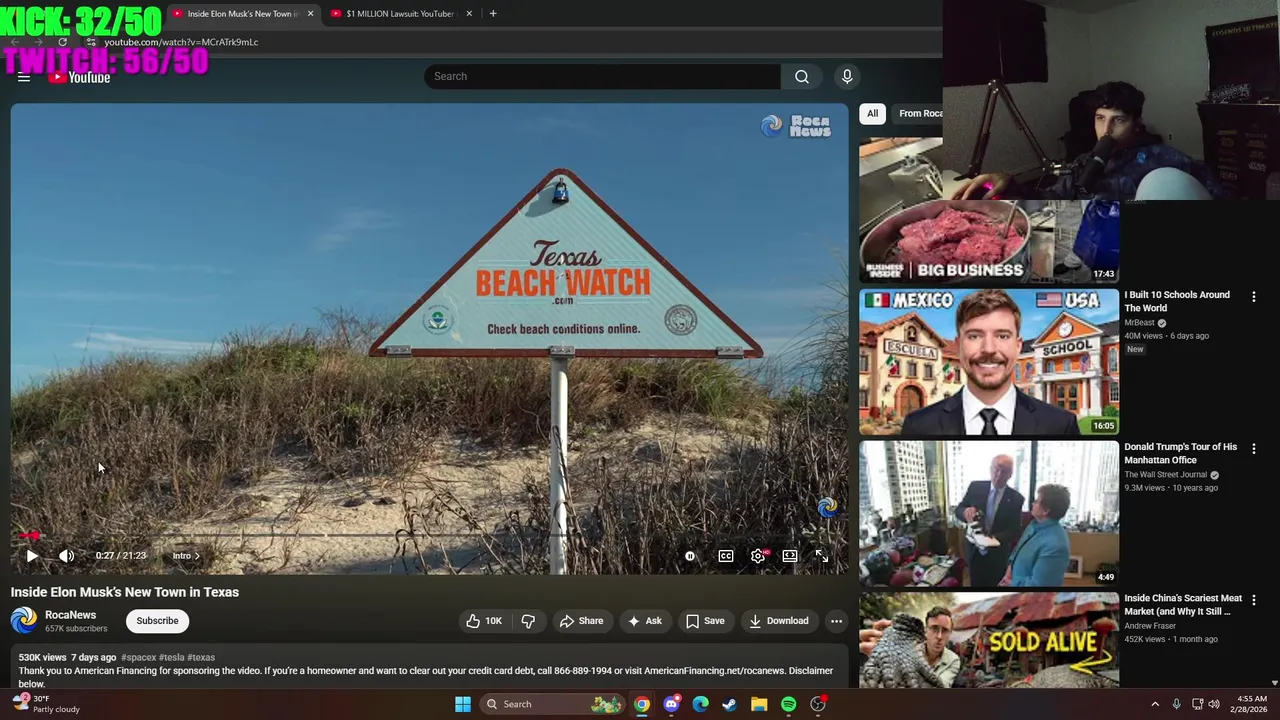This screenshot has width=1280, height=720.
Task: Open Donald Trump's Tour video title
Action: [x=1180, y=453]
